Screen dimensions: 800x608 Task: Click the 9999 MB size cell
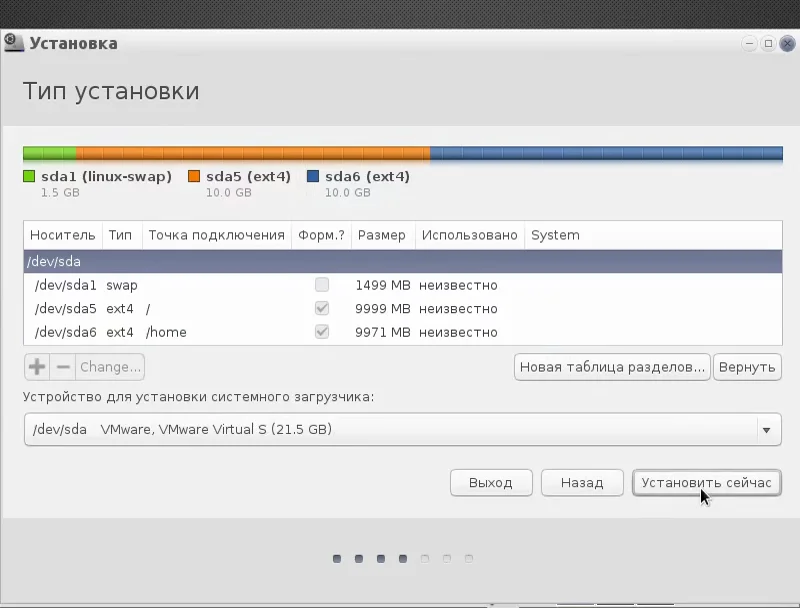(x=383, y=309)
